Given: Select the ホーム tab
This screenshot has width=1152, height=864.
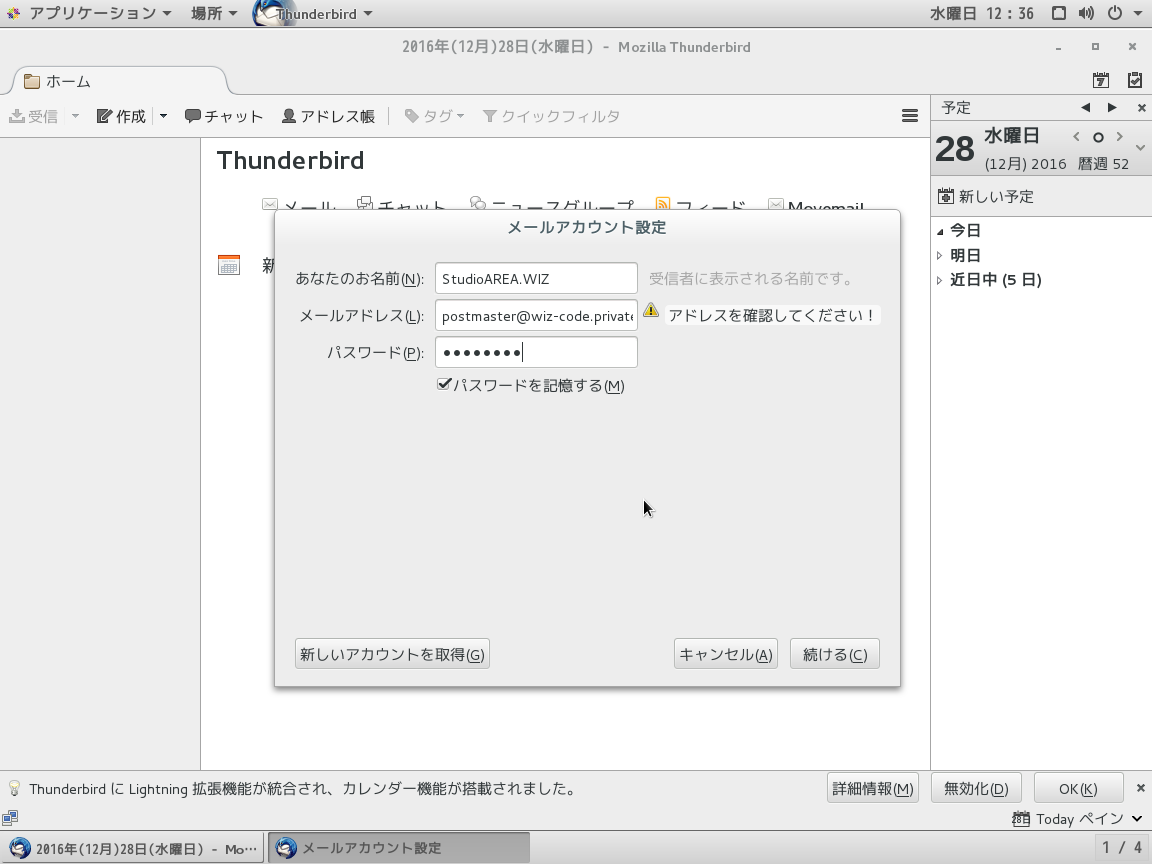Looking at the screenshot, I should tap(118, 81).
